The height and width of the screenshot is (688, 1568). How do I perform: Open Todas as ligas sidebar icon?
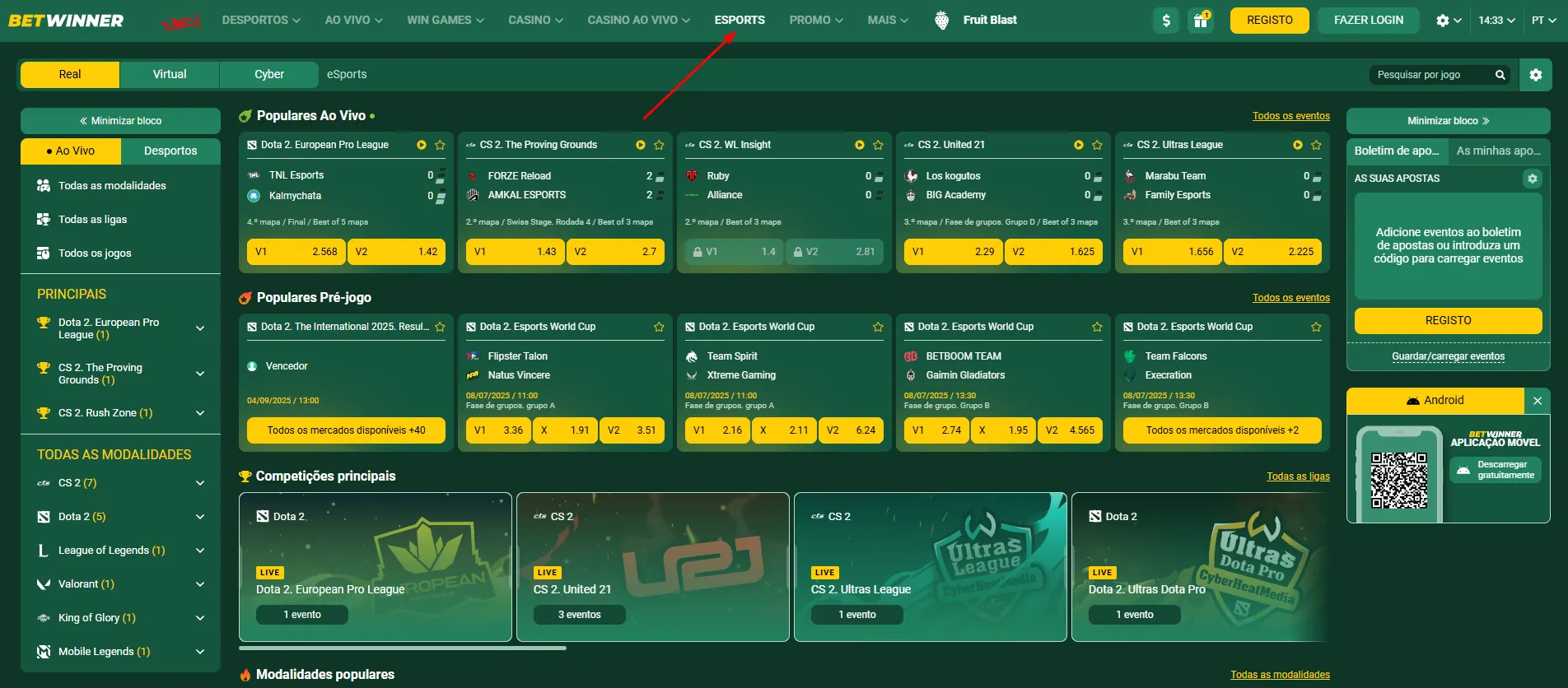(x=44, y=220)
